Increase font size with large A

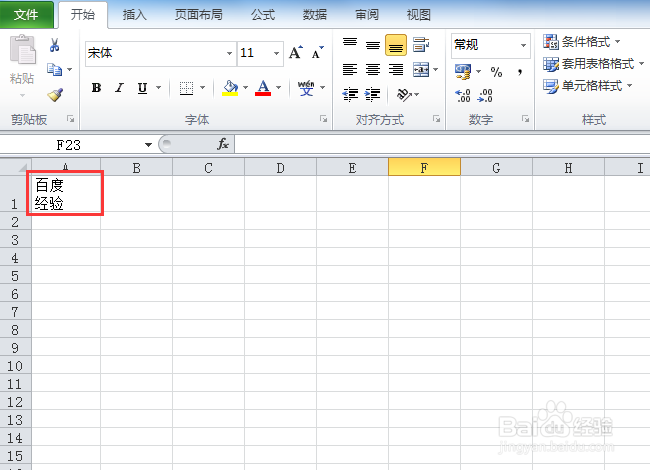296,53
